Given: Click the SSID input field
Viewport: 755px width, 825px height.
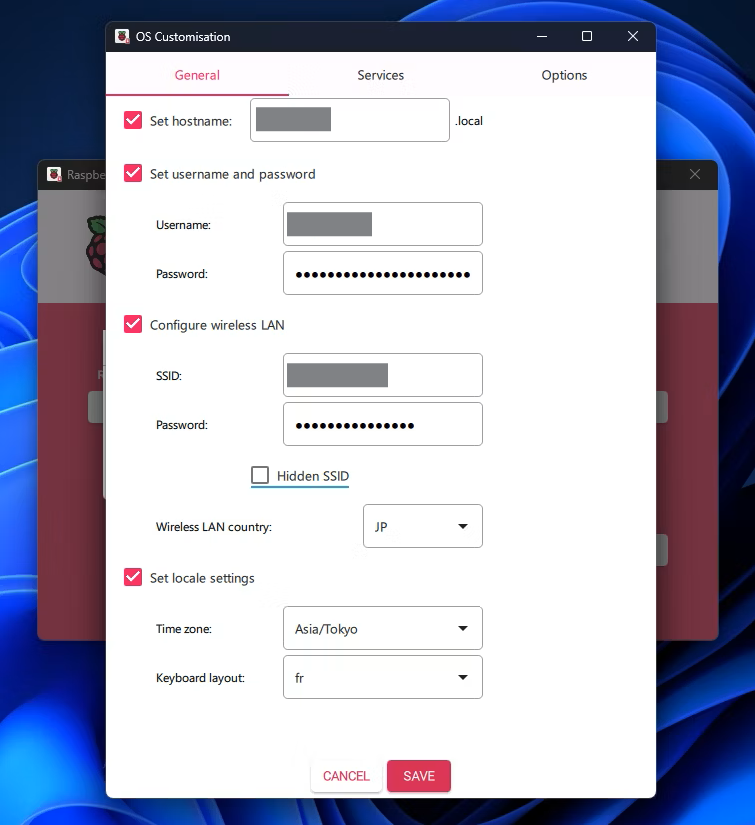Looking at the screenshot, I should pos(382,375).
